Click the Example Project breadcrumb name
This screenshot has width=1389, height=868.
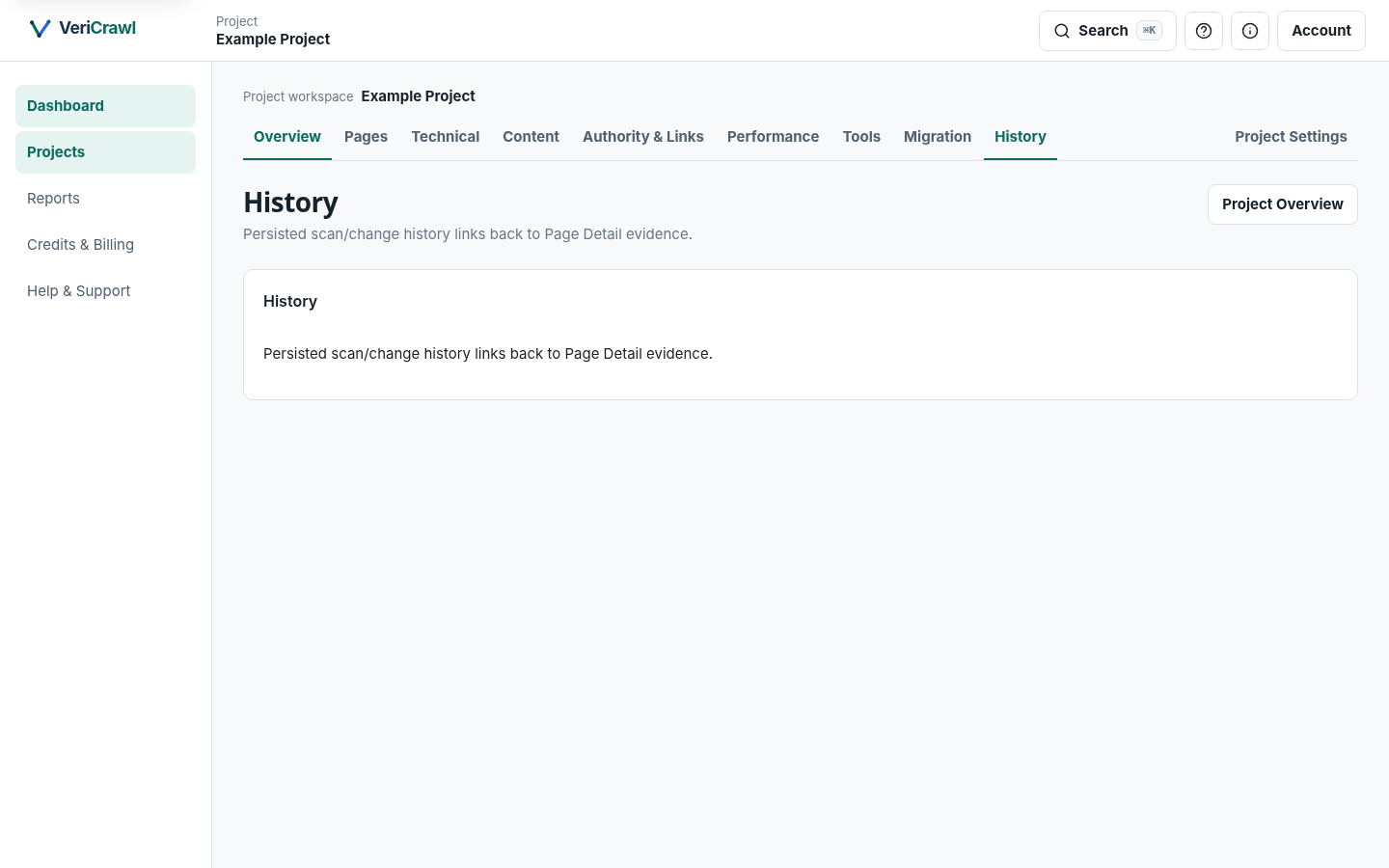click(418, 96)
